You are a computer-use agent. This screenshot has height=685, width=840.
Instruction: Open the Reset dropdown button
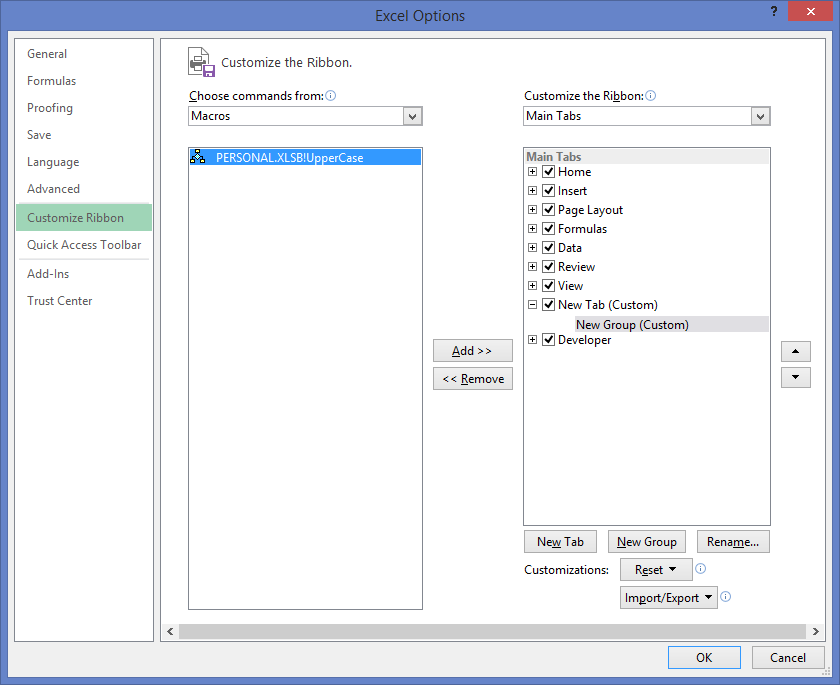656,569
